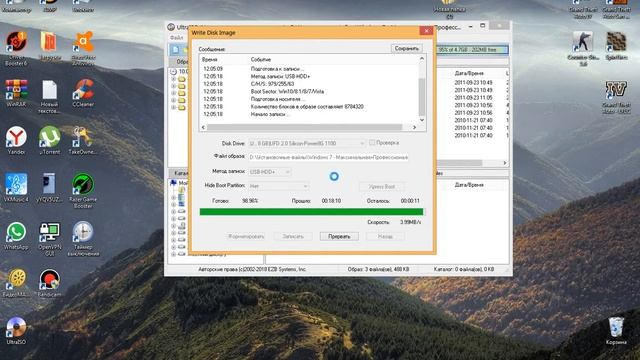Close the Write Disk Image dialog
The height and width of the screenshot is (360, 640).
click(426, 31)
